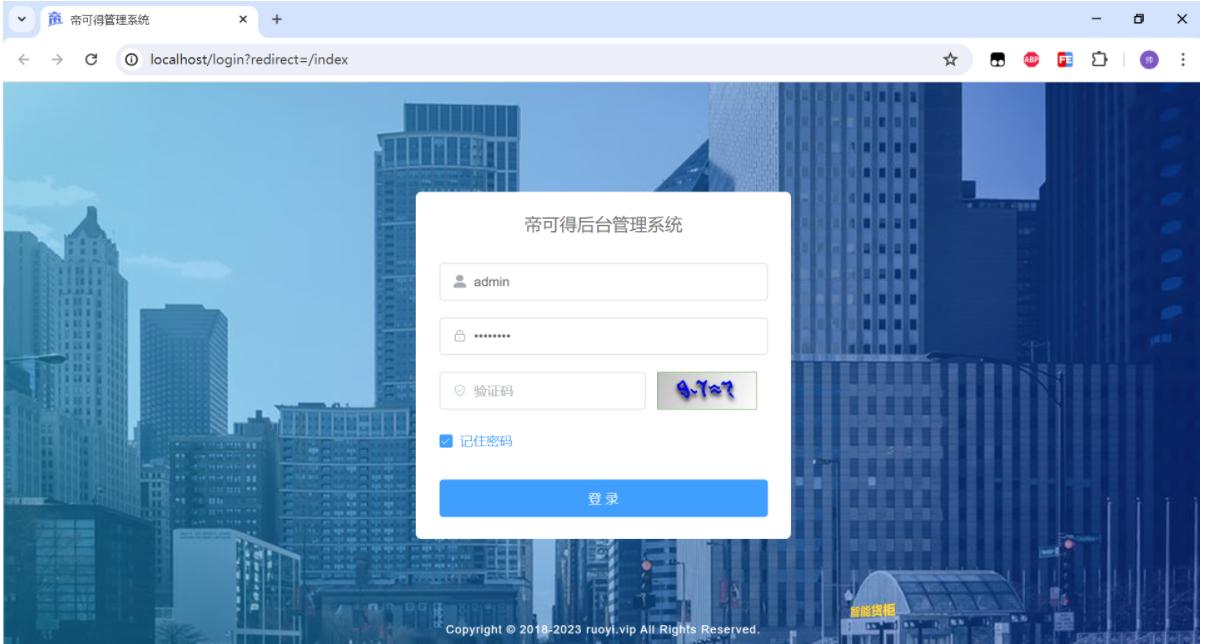Screen dimensions: 1206x644
Task: Click the 验证码 captcha input field
Action: (x=542, y=390)
